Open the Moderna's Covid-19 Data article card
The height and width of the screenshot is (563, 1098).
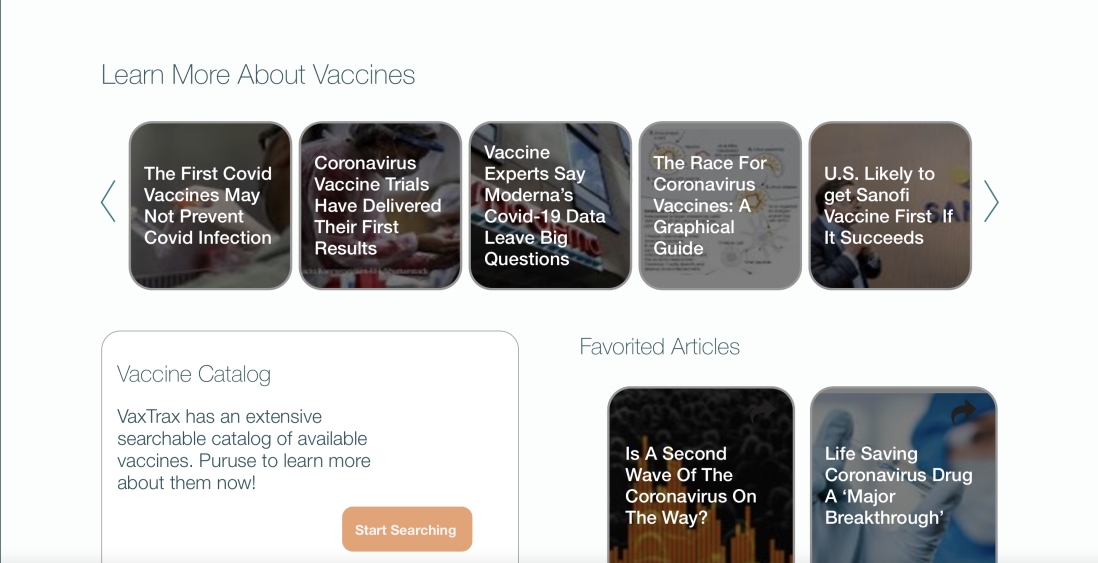[550, 206]
